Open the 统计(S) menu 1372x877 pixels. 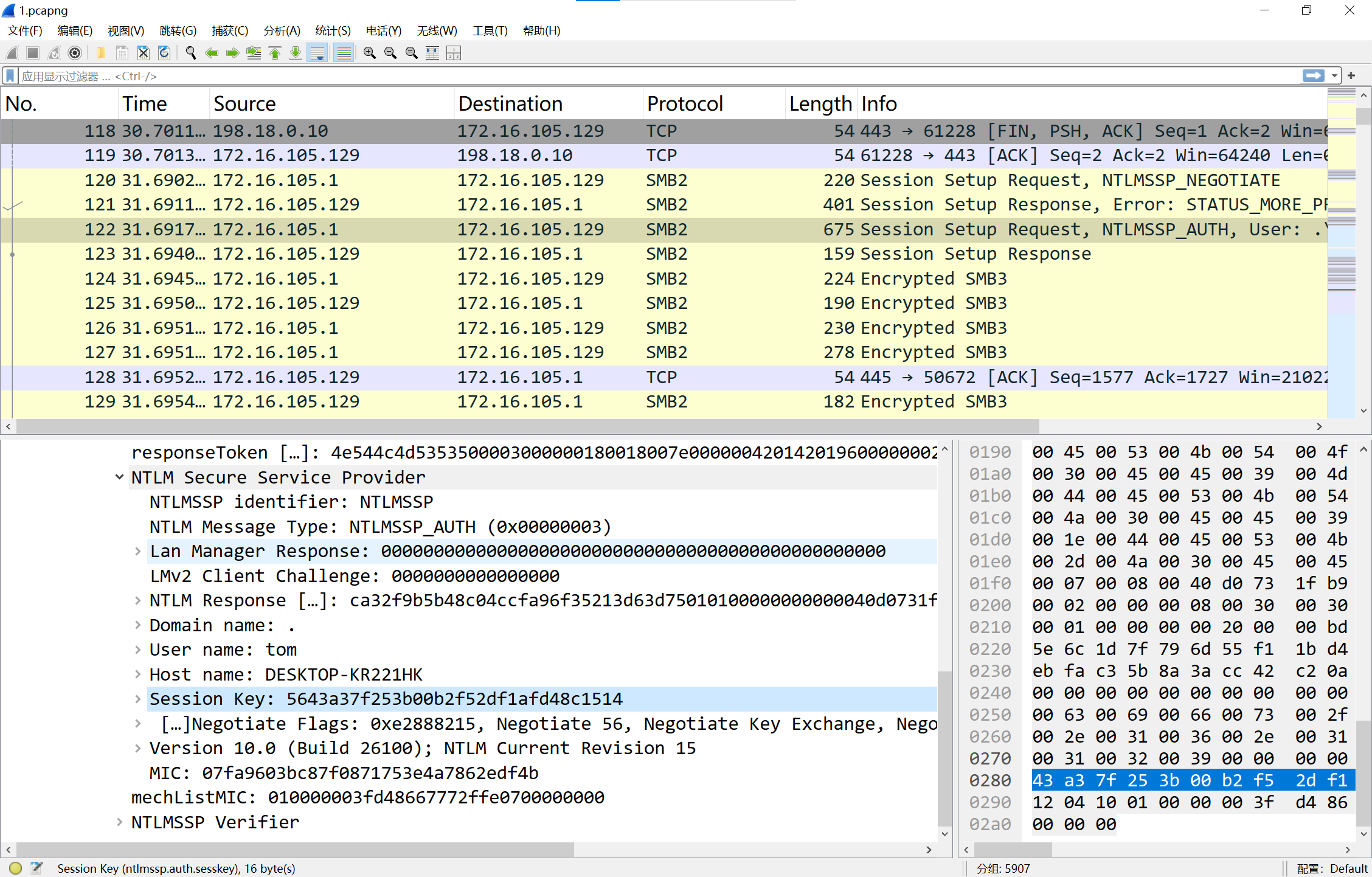[333, 31]
